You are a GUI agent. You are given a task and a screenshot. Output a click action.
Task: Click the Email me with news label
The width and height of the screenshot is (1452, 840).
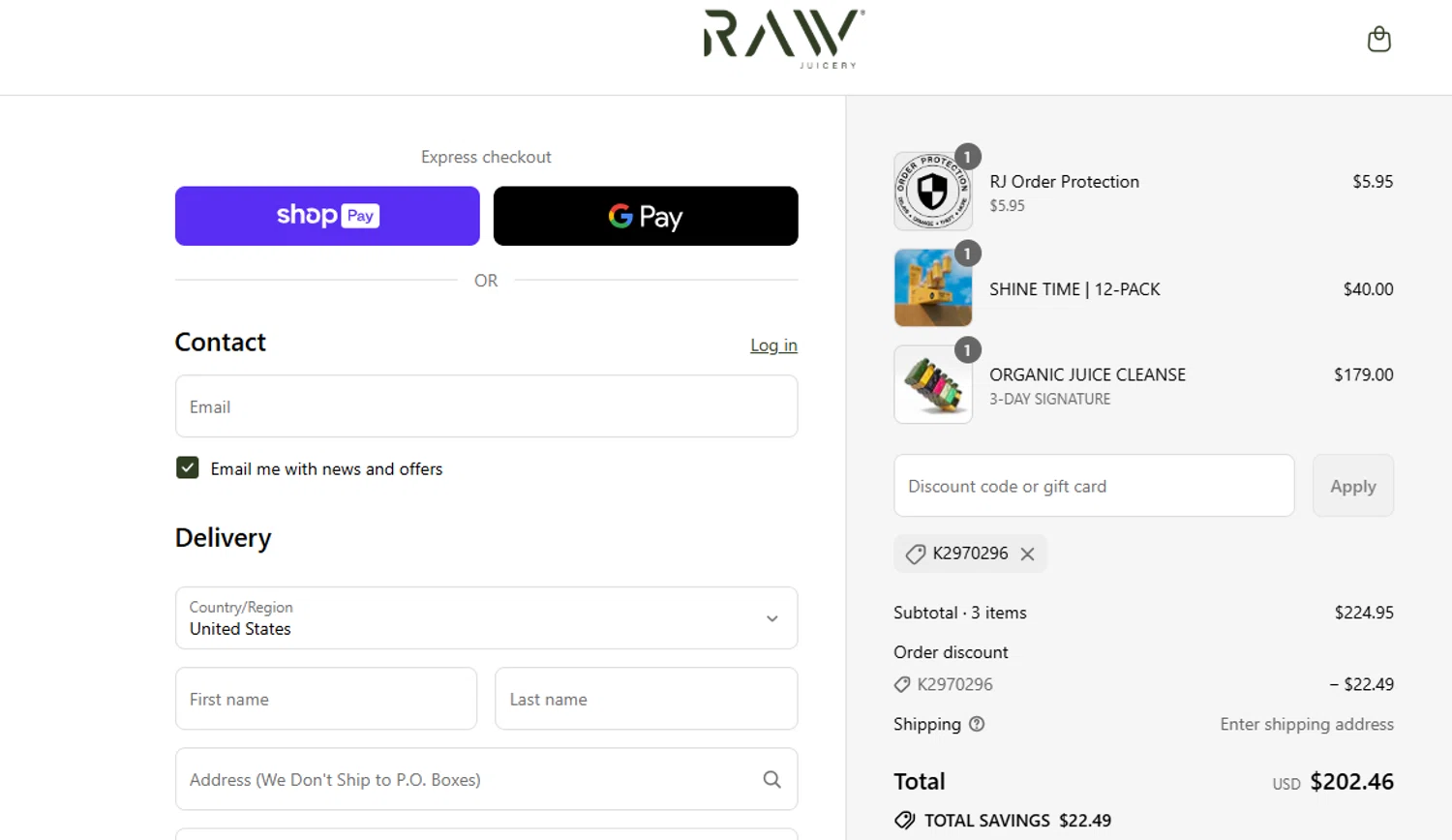pyautogui.click(x=326, y=468)
